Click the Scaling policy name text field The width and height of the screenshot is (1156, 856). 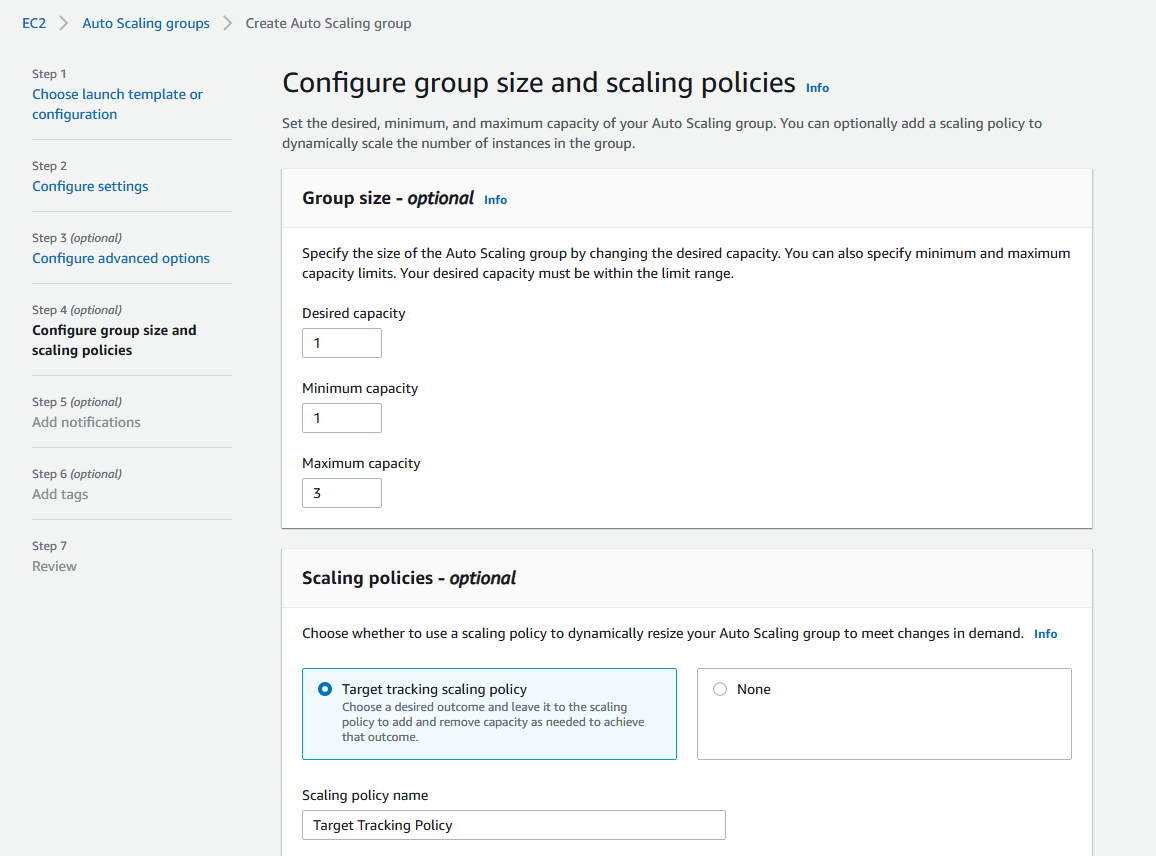(513, 825)
